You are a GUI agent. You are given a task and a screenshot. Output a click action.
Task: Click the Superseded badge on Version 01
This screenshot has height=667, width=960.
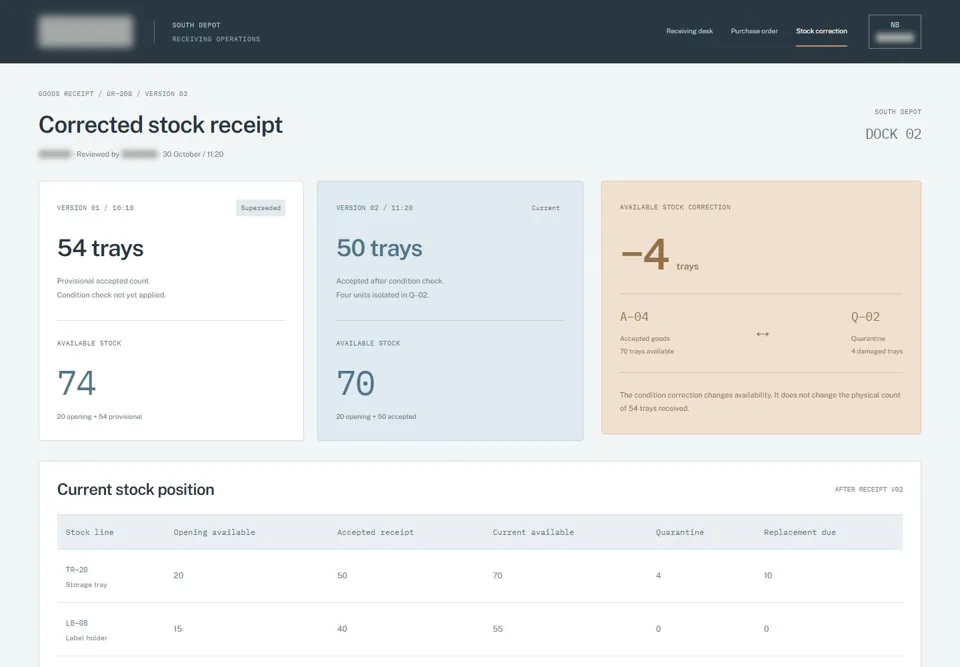coord(260,208)
